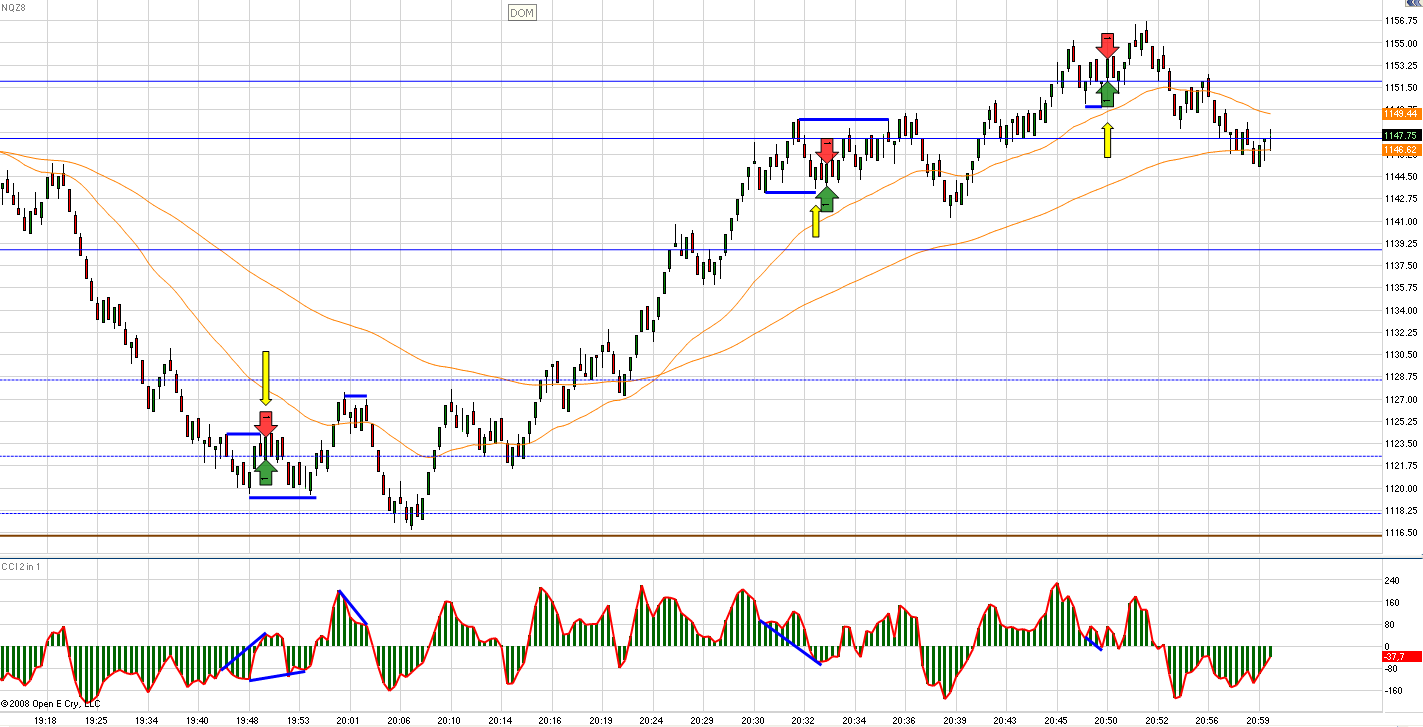The width and height of the screenshot is (1423, 727).
Task: Click the 1153.25 price axis label
Action: point(1401,65)
